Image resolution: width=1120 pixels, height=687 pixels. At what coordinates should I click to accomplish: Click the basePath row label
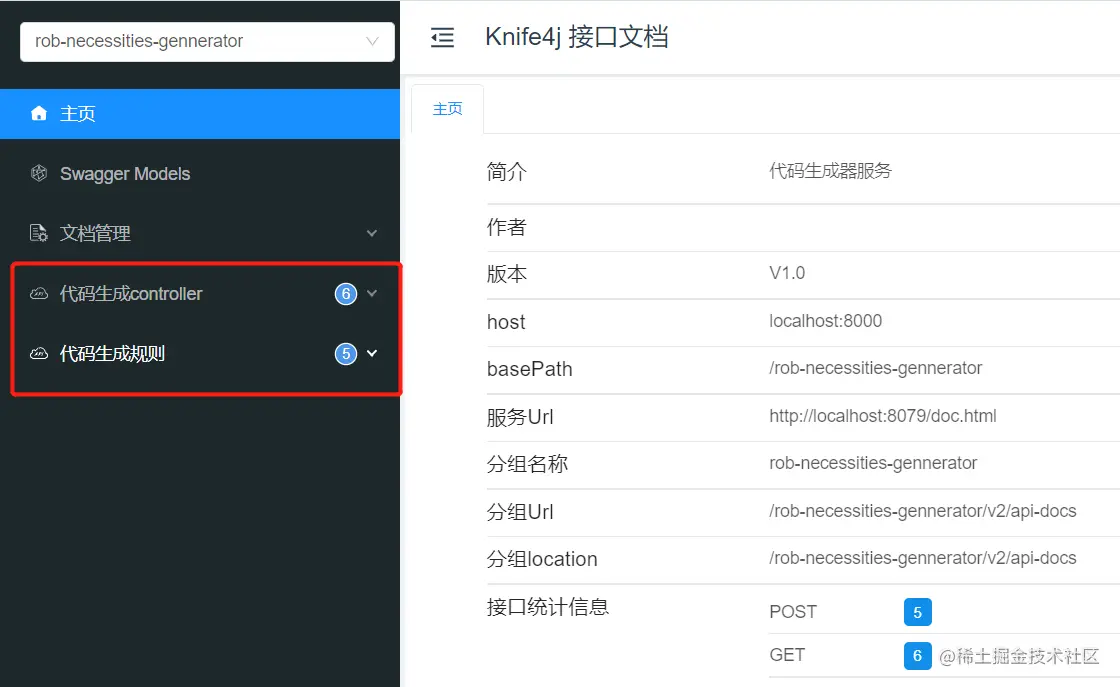point(529,369)
